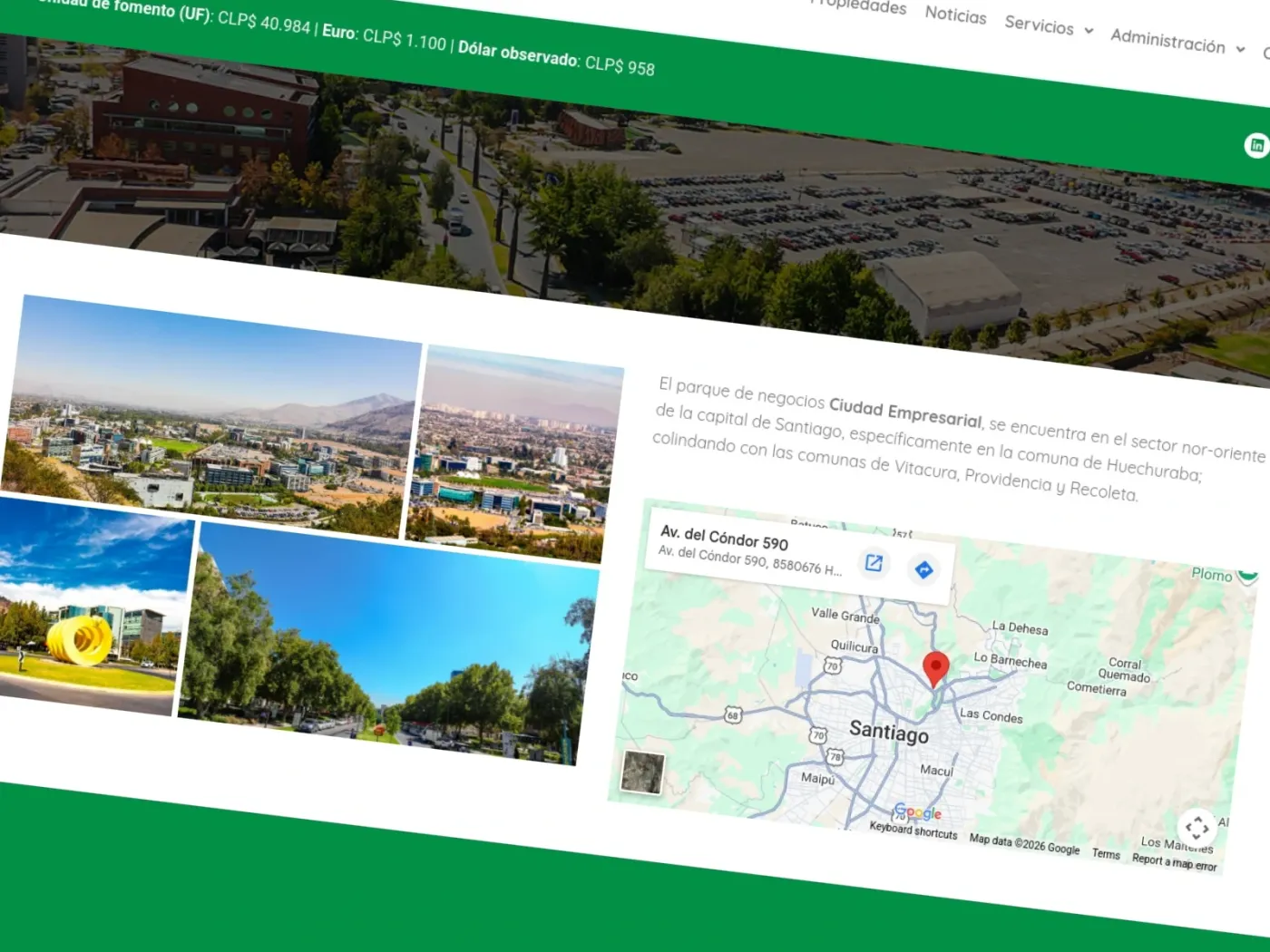Click the Lo Barnechea map label
This screenshot has width=1270, height=952.
coord(1010,660)
